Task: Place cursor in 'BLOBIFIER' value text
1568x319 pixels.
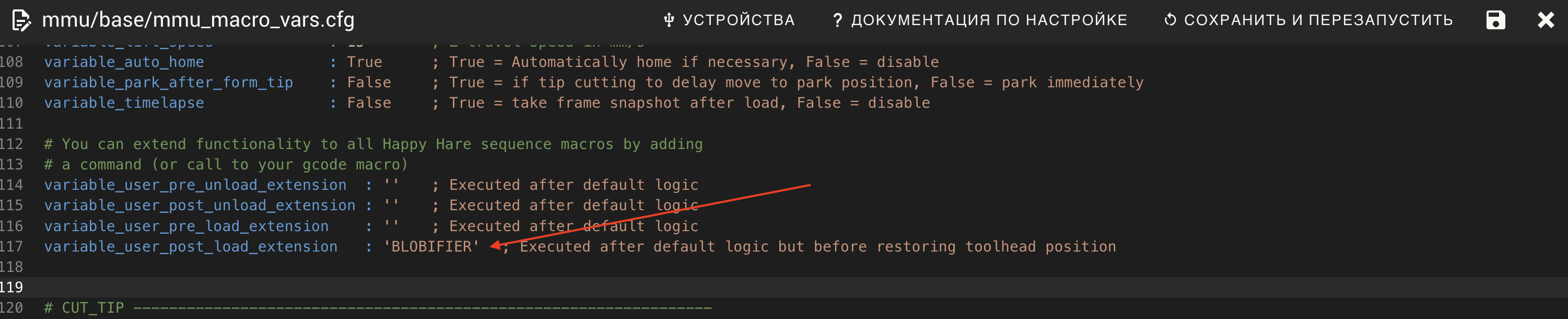Action: tap(431, 246)
